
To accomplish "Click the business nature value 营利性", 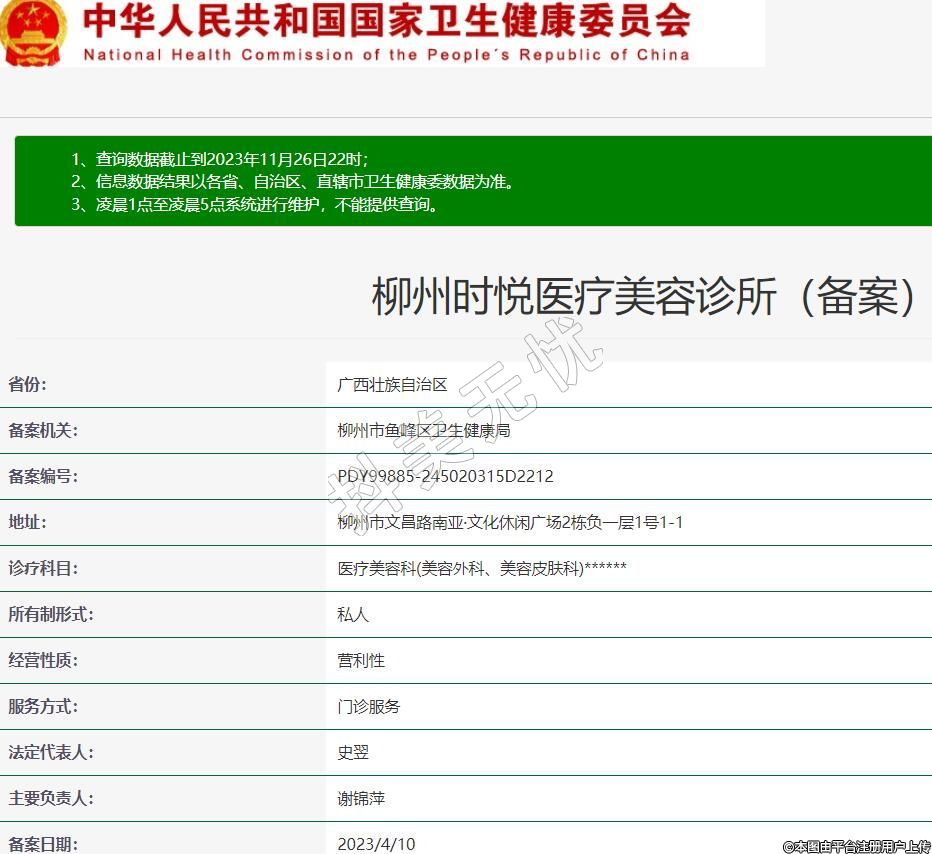I will [x=361, y=661].
